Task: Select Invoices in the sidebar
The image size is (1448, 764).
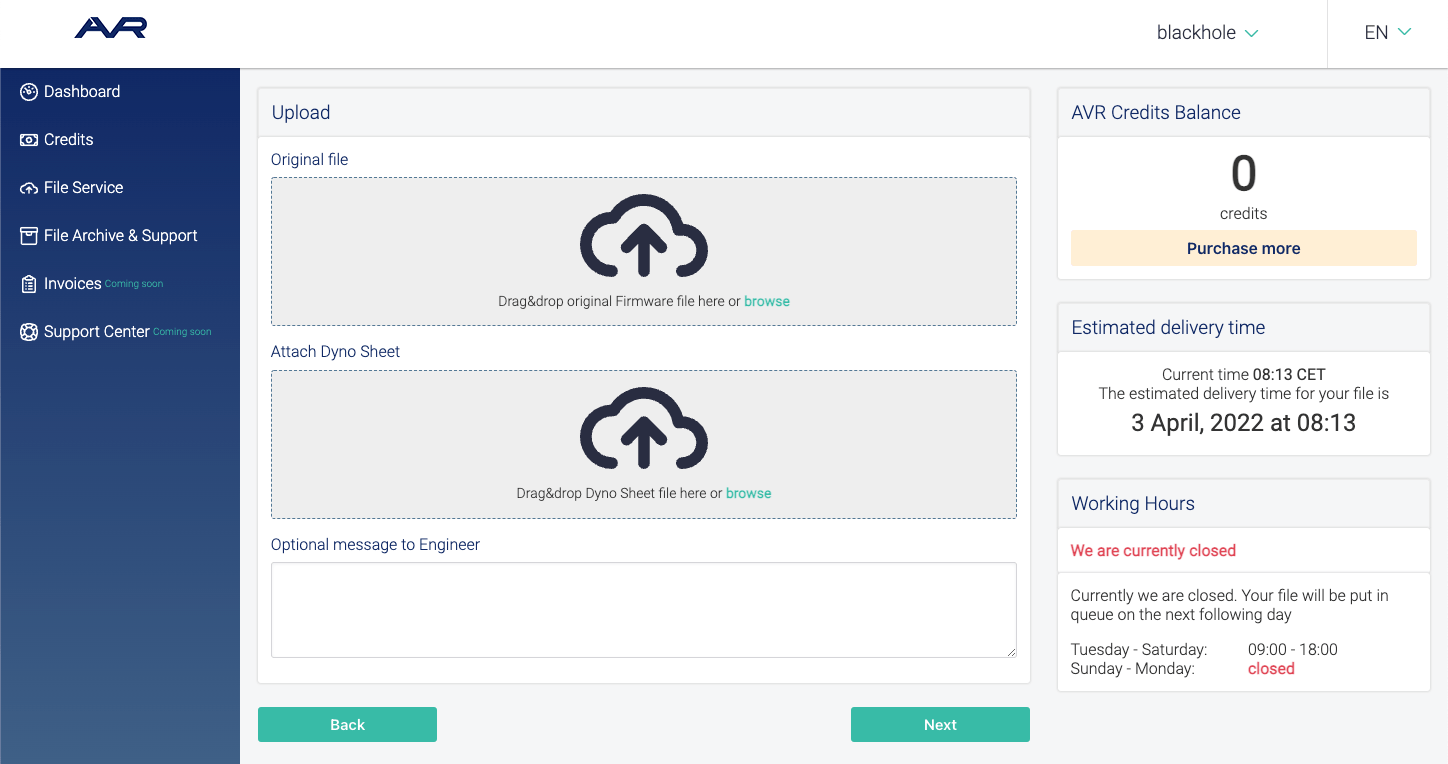Action: [73, 284]
